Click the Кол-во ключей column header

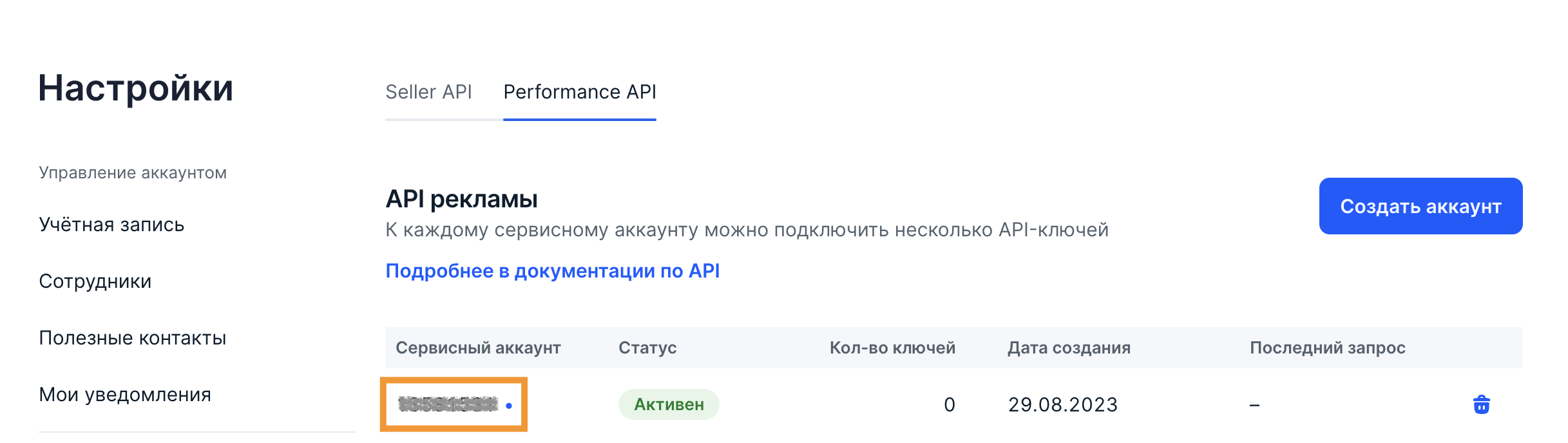[892, 348]
